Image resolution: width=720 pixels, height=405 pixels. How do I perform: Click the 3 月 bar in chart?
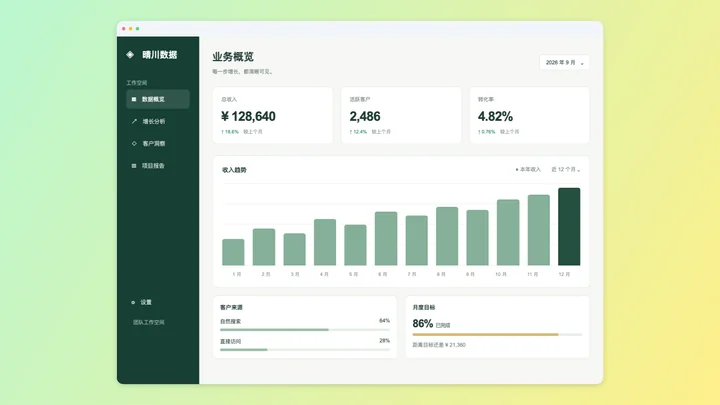tap(294, 249)
